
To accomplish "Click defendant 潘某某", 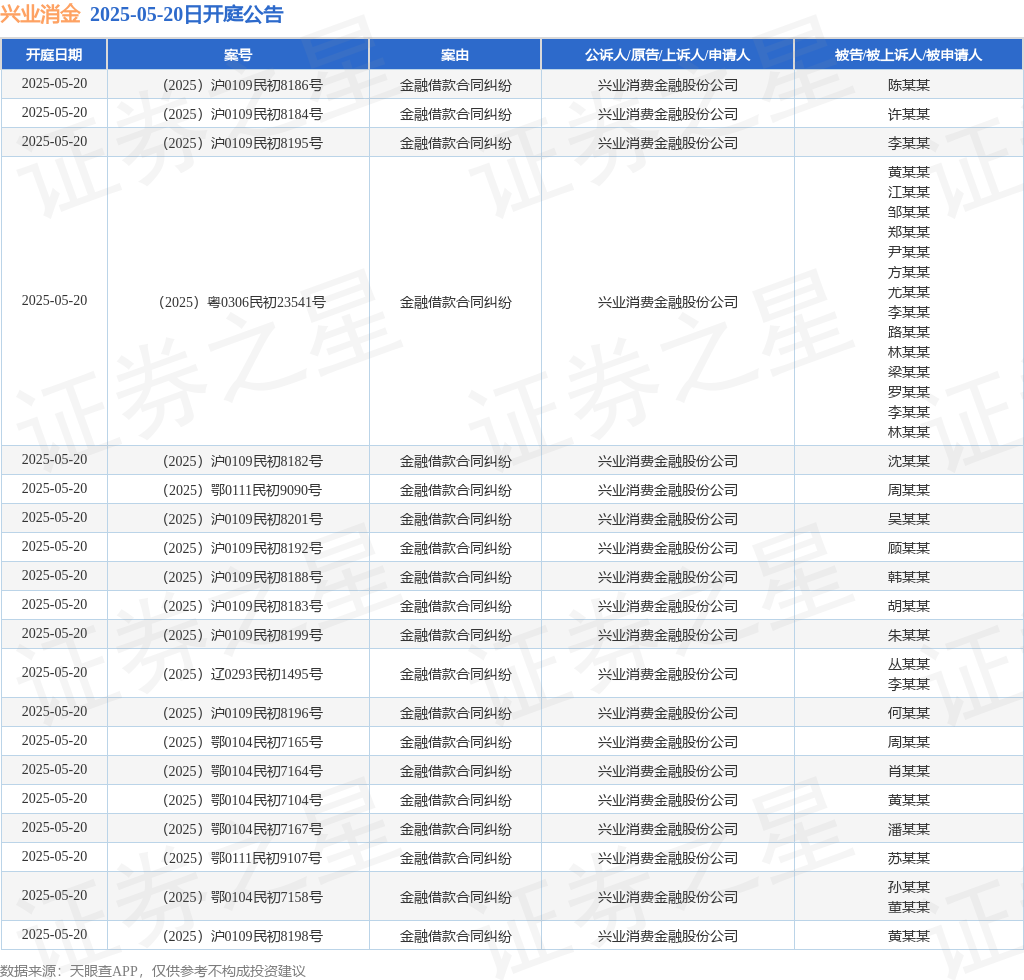I will pyautogui.click(x=908, y=829).
